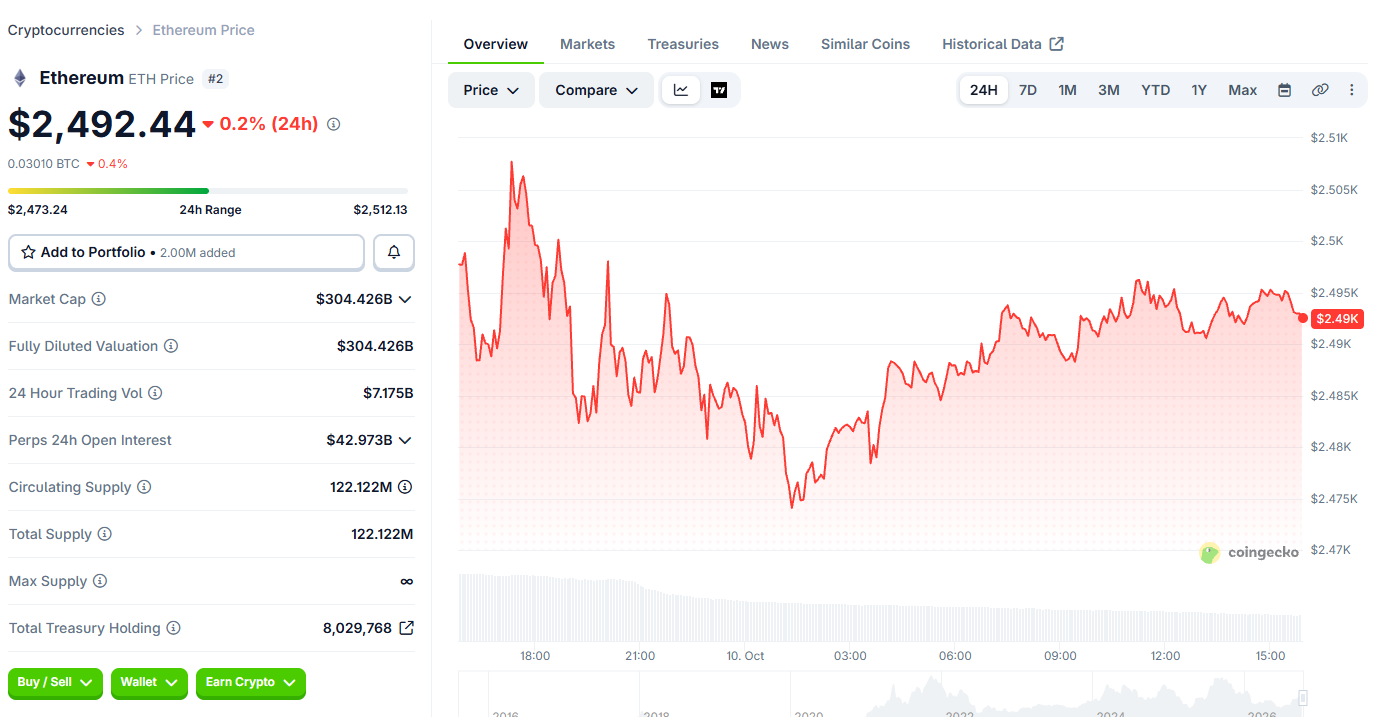
Task: Open Historical Data tab
Action: (1003, 44)
